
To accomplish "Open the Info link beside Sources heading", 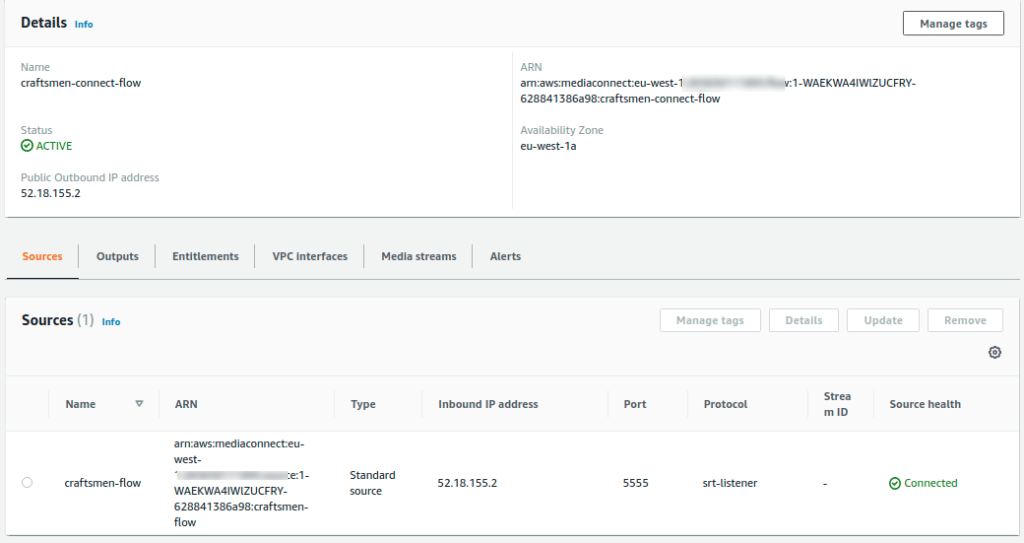I will click(111, 322).
